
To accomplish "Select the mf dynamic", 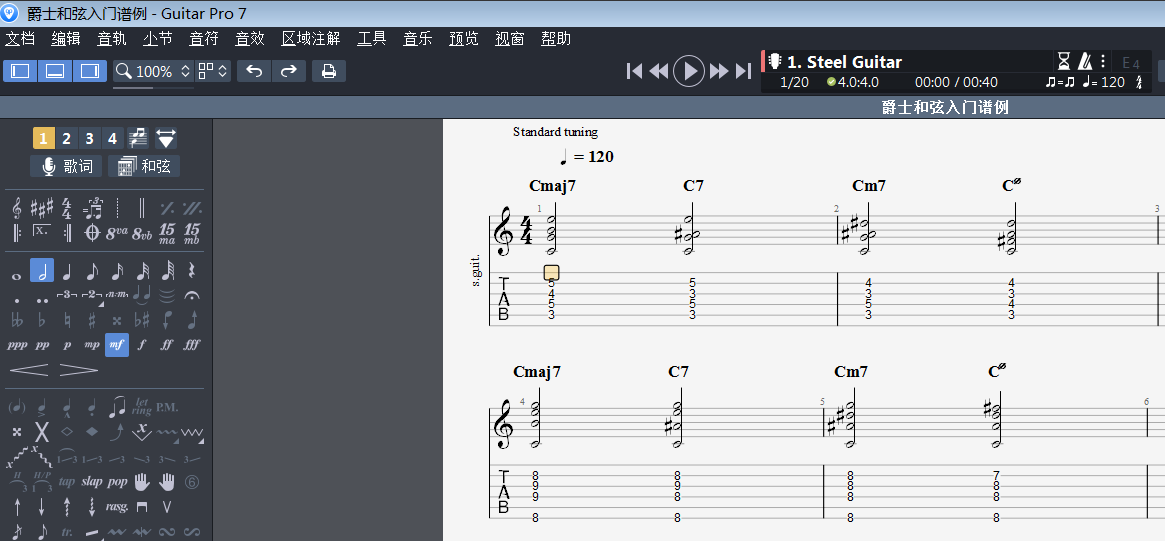I will pos(117,345).
